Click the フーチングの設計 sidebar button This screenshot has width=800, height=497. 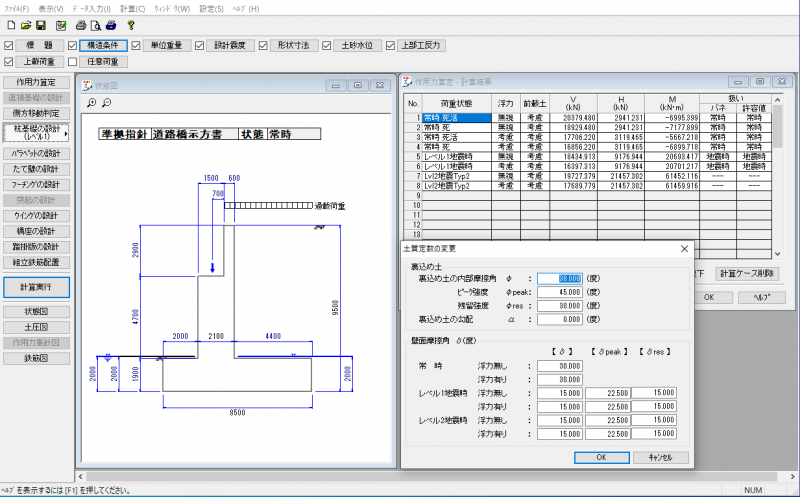36,185
